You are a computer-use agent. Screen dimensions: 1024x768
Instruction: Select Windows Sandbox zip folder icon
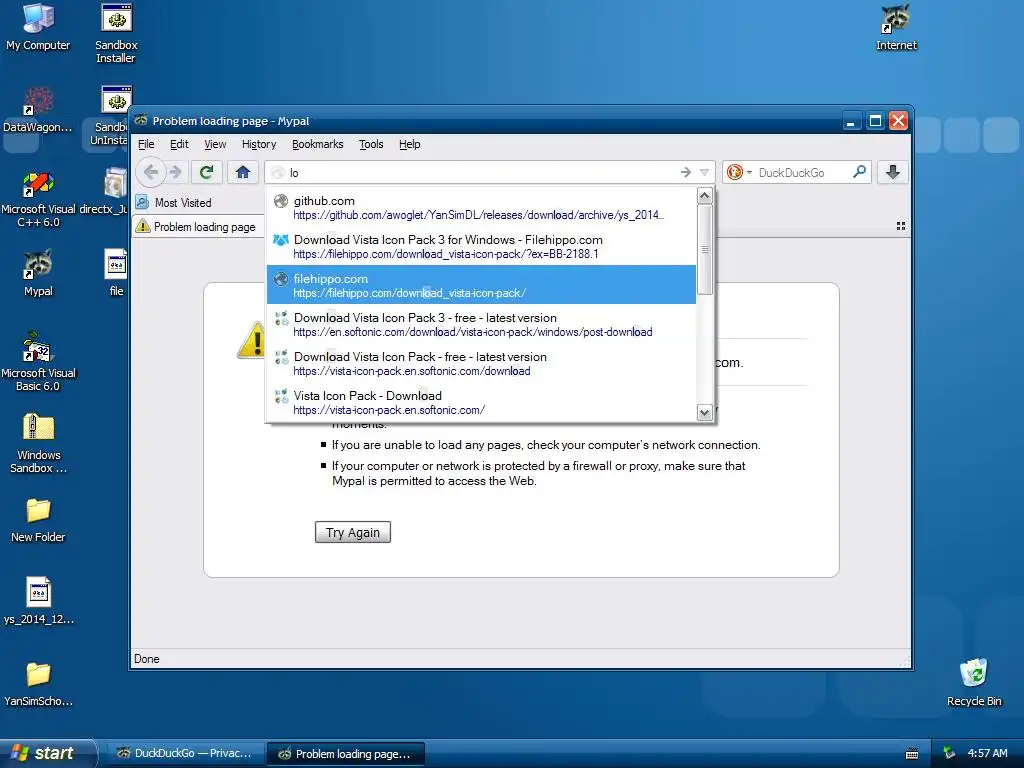(x=38, y=443)
